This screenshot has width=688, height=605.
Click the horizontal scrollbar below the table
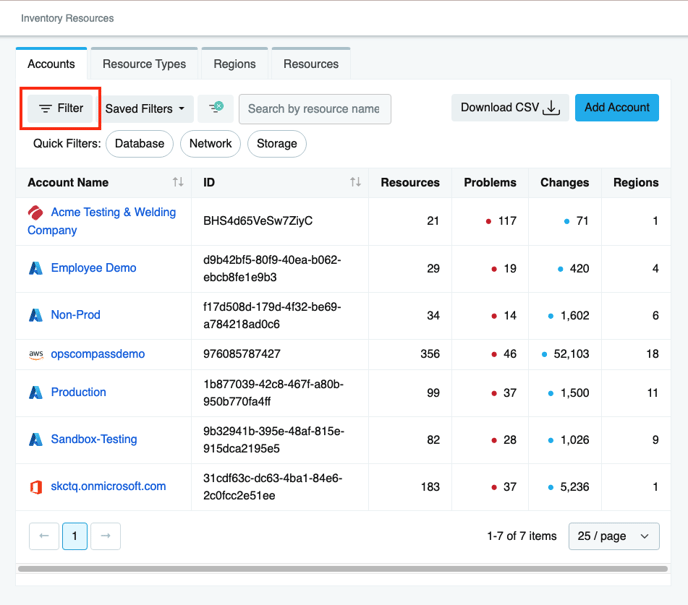point(343,569)
